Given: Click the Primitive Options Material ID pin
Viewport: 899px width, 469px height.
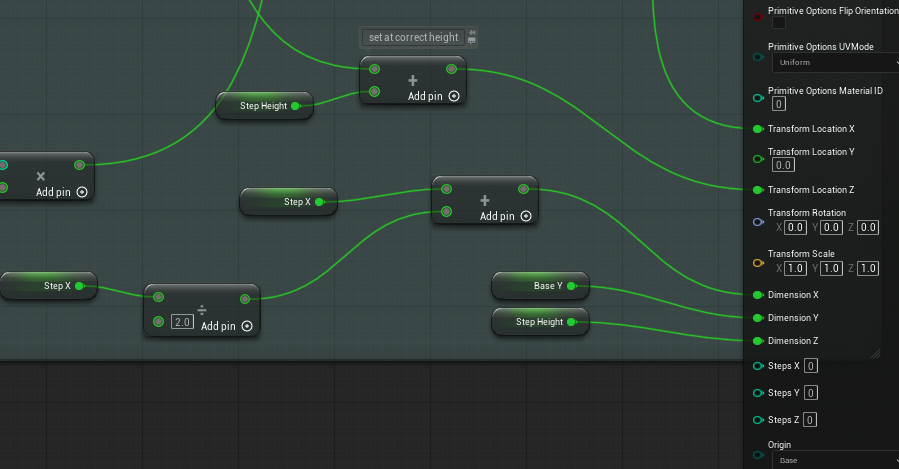Looking at the screenshot, I should (x=758, y=97).
